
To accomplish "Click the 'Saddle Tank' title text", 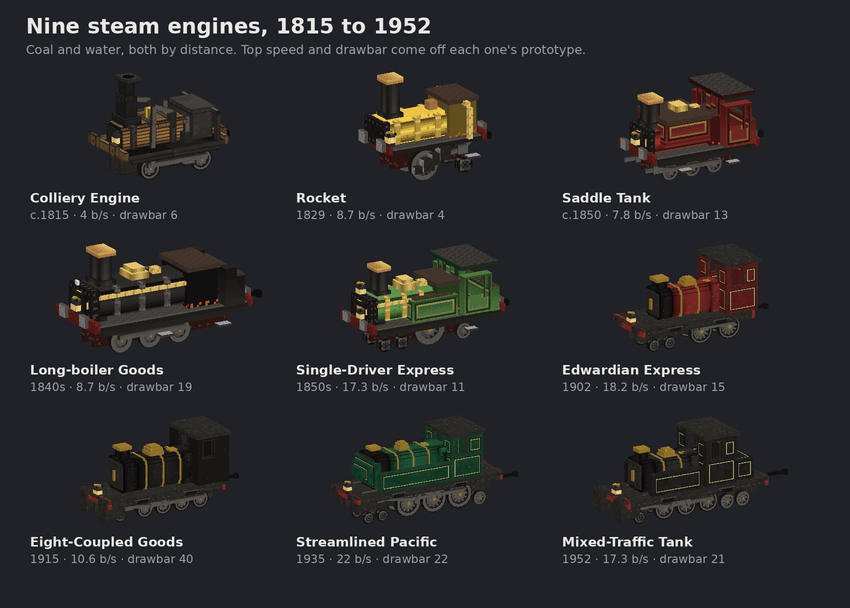I will pos(606,198).
